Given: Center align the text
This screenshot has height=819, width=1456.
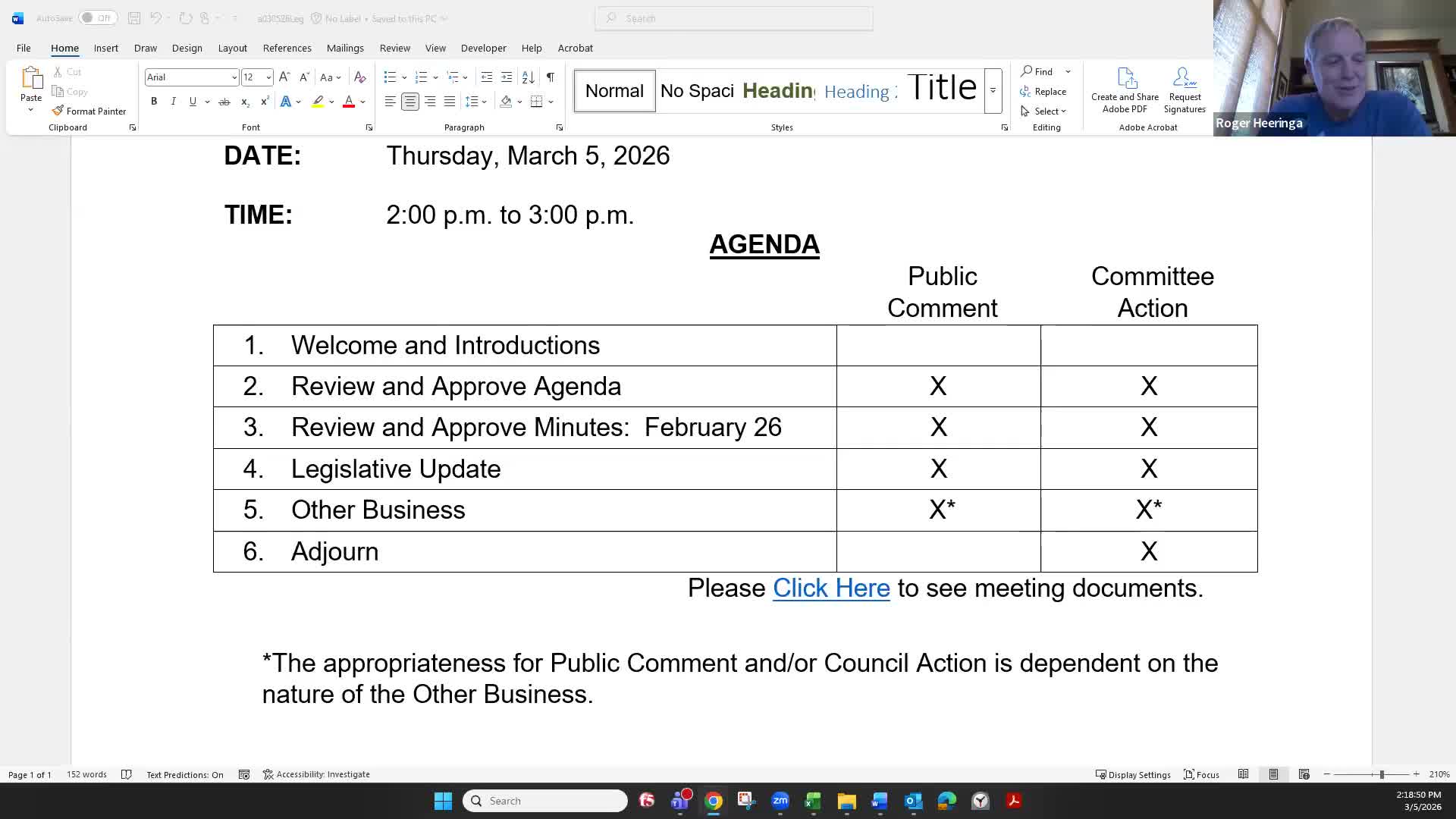Looking at the screenshot, I should [x=409, y=102].
